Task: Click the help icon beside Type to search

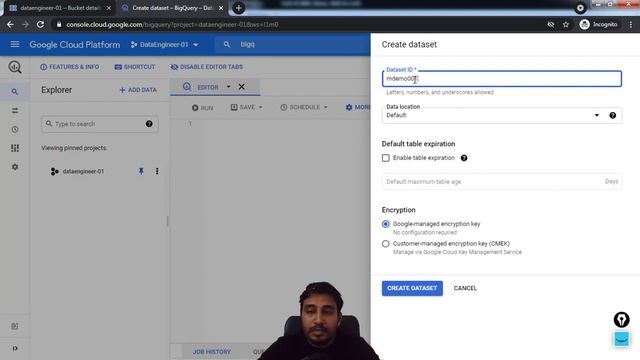Action: click(x=149, y=124)
